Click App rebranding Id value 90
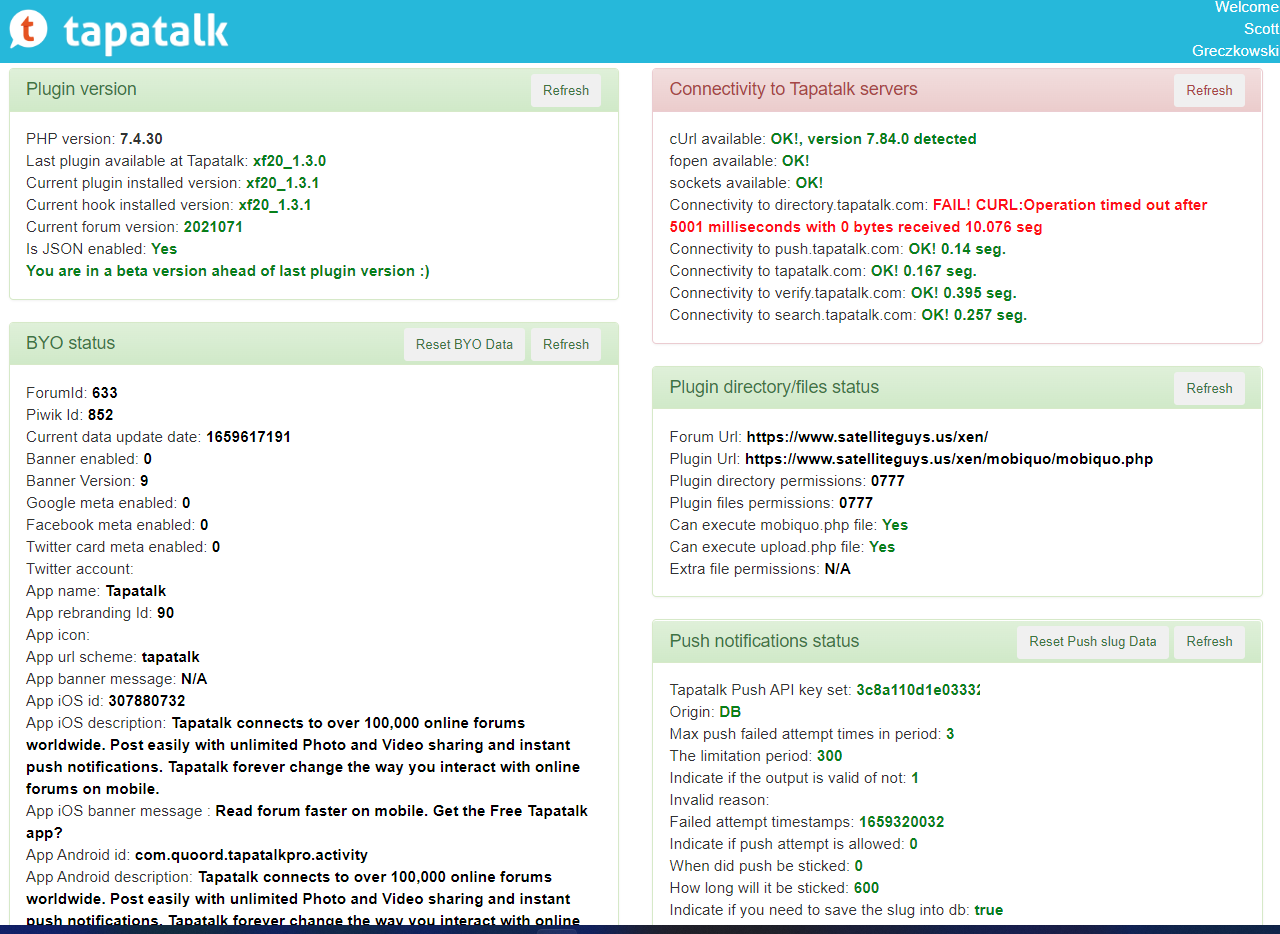1280x934 pixels. (x=166, y=613)
